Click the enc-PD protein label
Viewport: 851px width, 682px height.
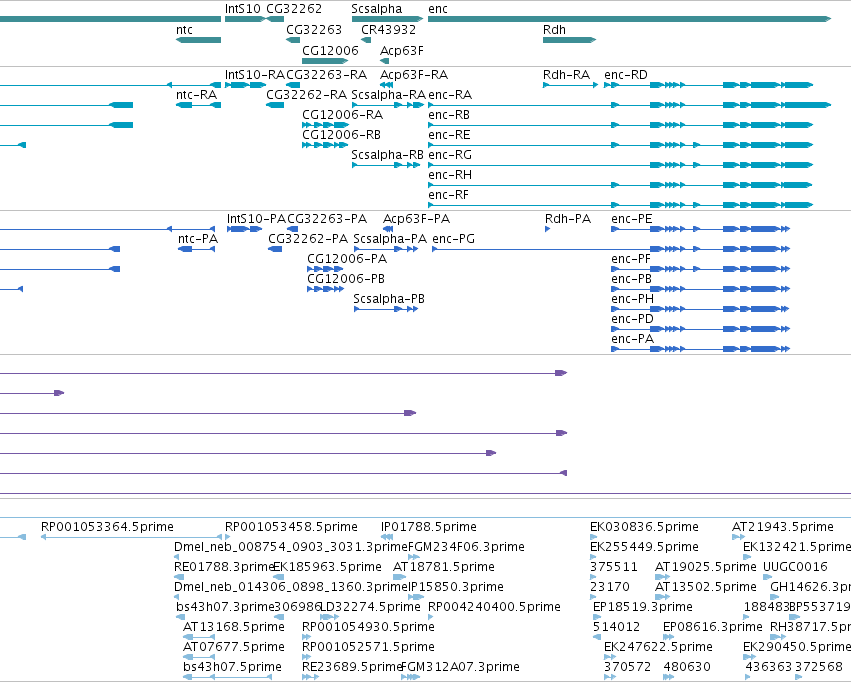pyautogui.click(x=632, y=320)
